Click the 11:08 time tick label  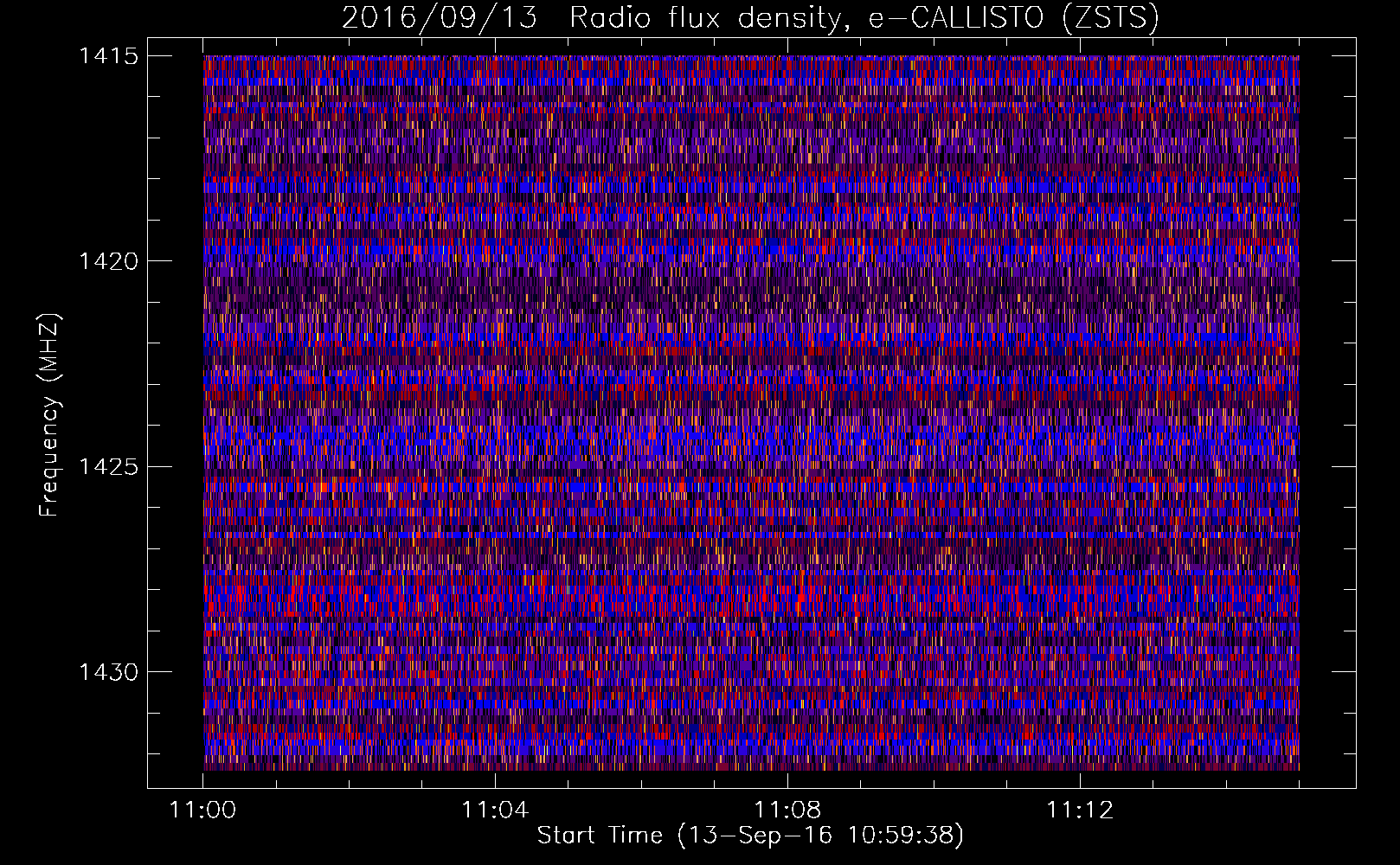[787, 811]
